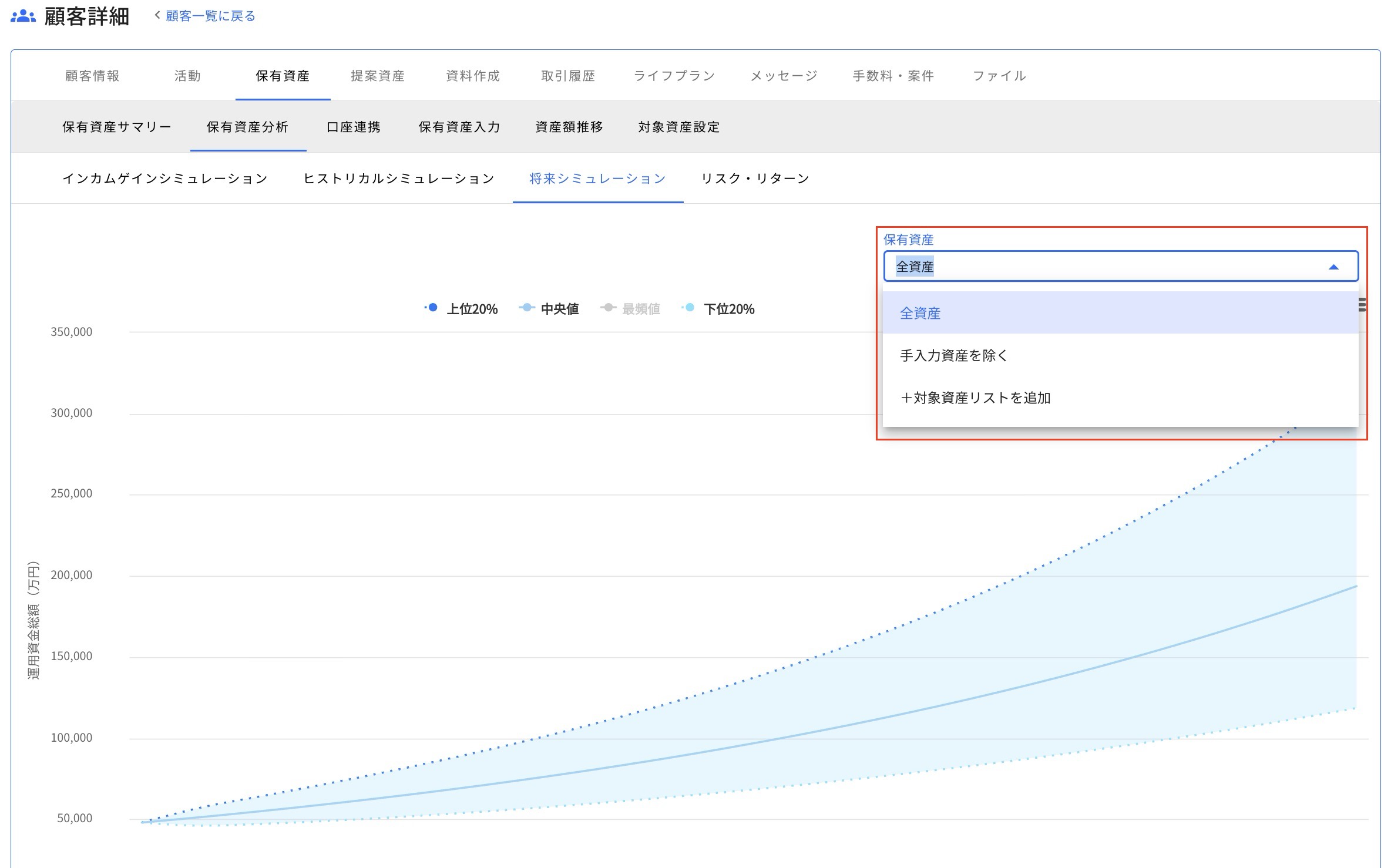Open the ライフプラン tab
This screenshot has height=868, width=1391.
pos(673,75)
